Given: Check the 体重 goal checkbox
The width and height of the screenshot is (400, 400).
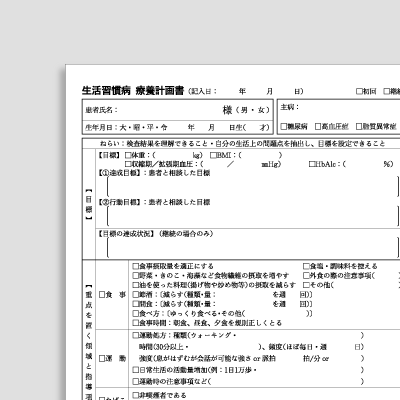Looking at the screenshot, I should point(128,155).
